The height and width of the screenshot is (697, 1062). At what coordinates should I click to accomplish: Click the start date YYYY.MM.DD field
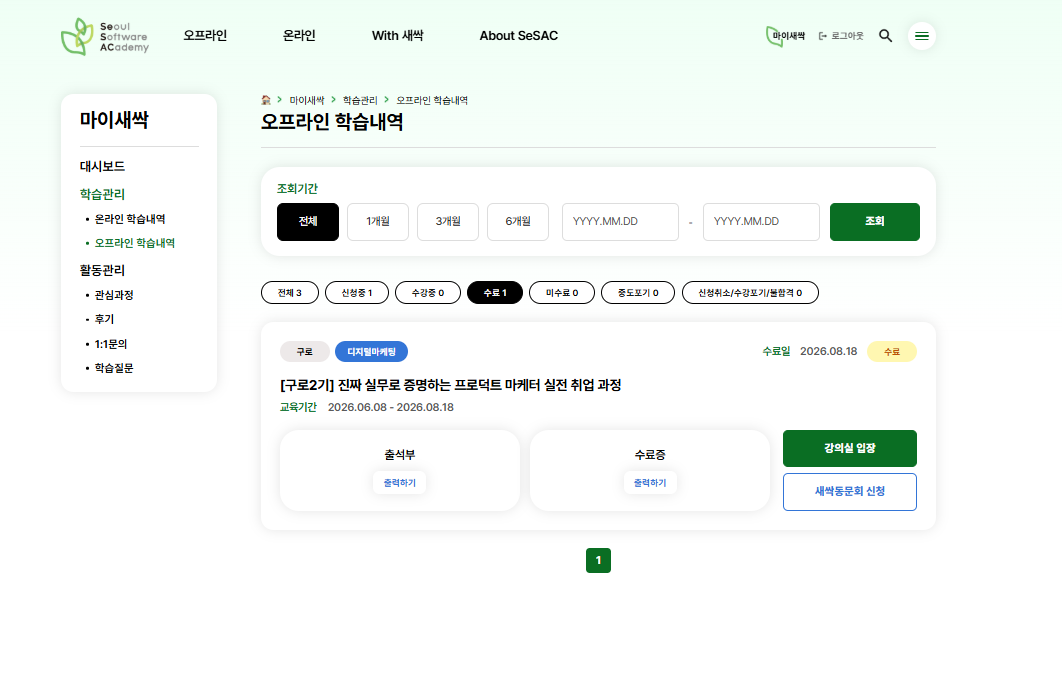click(x=620, y=221)
